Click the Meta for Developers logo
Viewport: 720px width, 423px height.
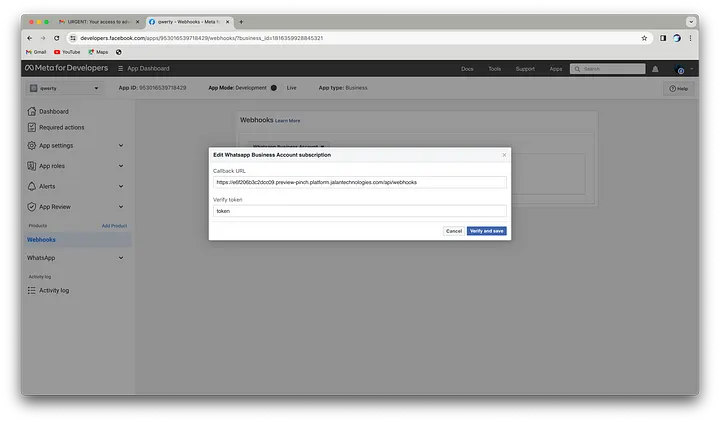(67, 68)
